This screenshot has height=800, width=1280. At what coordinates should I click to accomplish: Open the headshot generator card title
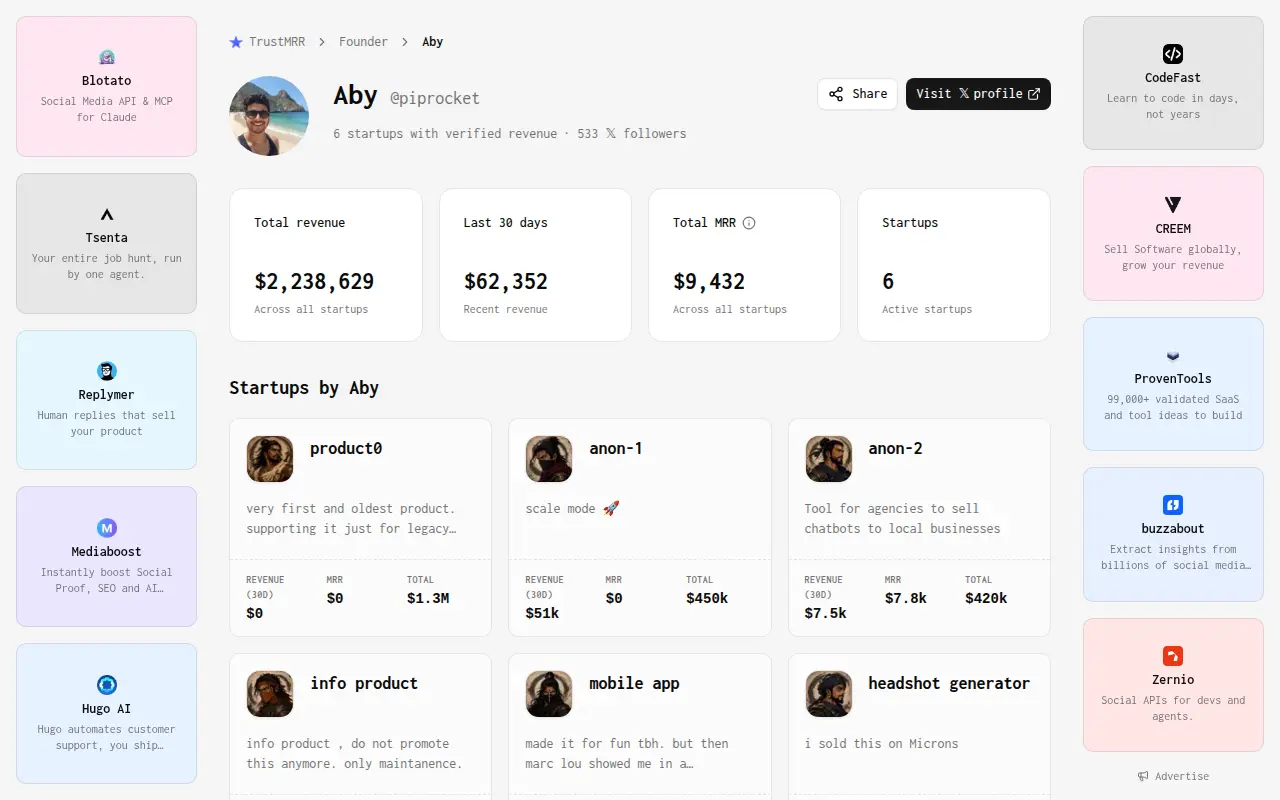[x=949, y=684]
